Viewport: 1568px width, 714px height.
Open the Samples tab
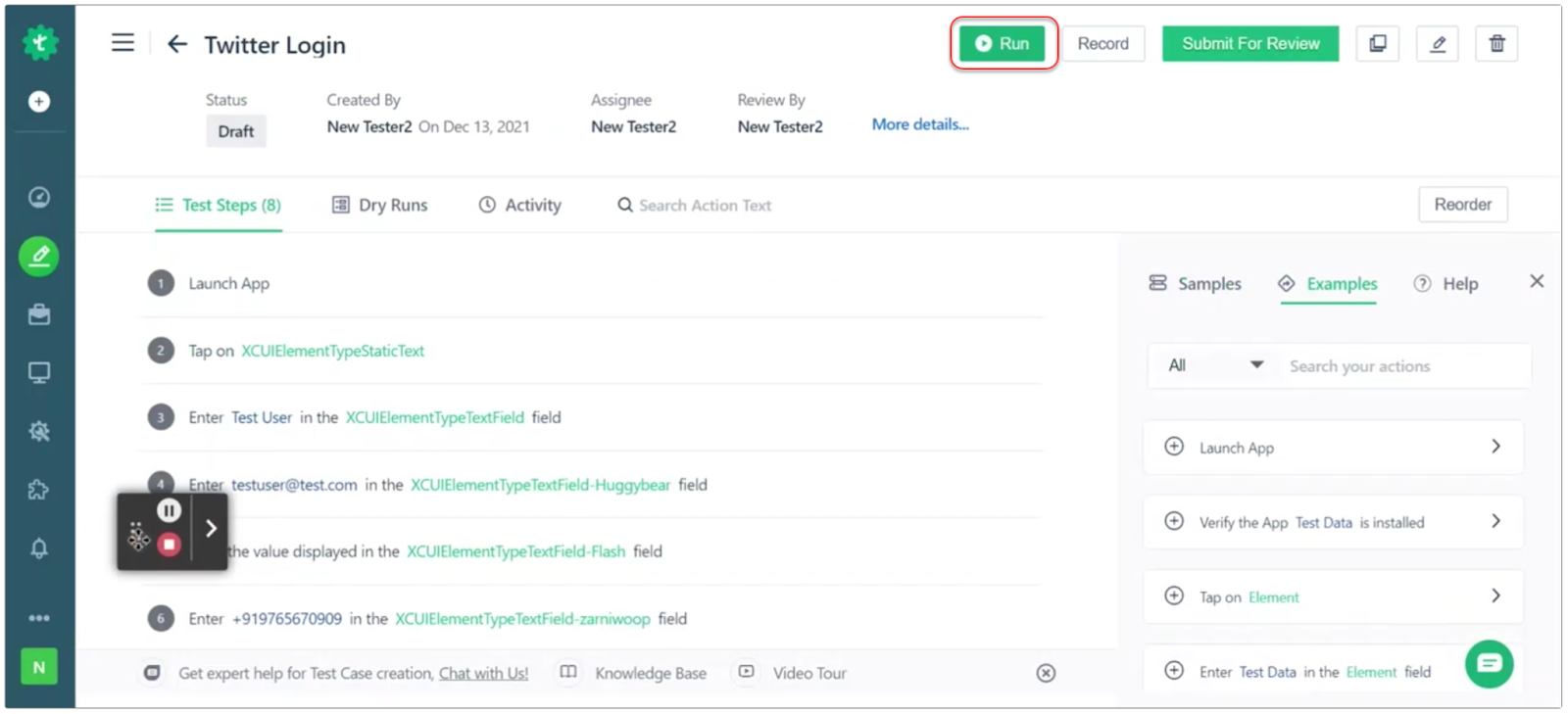[x=1196, y=283]
